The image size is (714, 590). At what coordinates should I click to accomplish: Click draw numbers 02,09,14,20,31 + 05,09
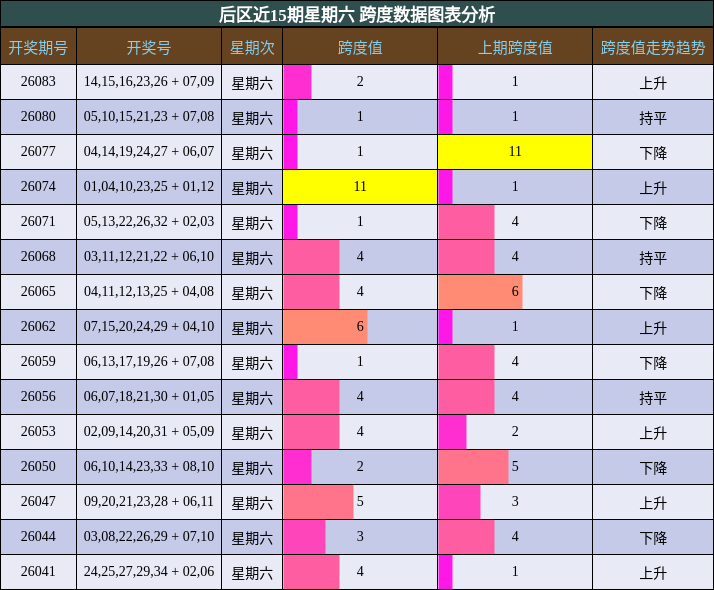[x=149, y=432]
